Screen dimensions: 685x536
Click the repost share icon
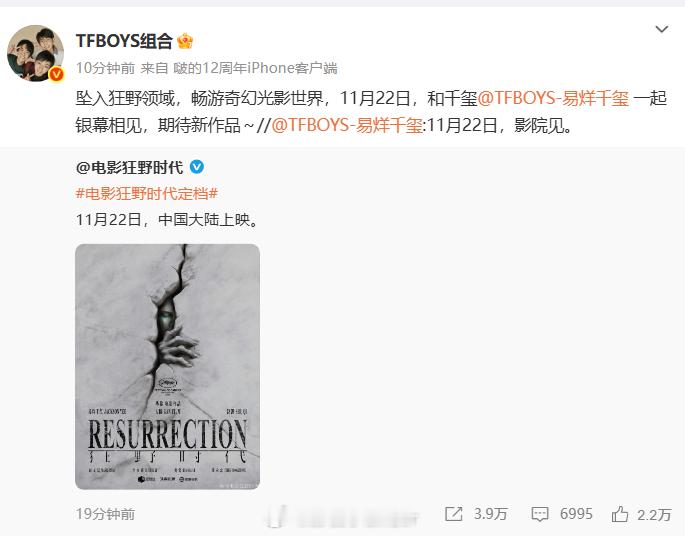[x=453, y=514]
